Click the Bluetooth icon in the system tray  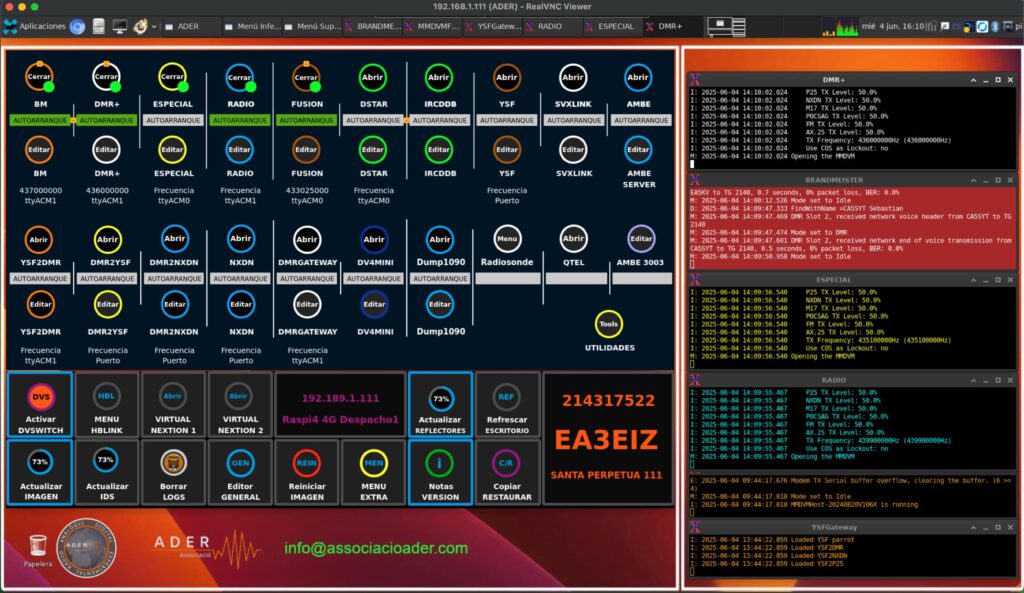pos(995,26)
